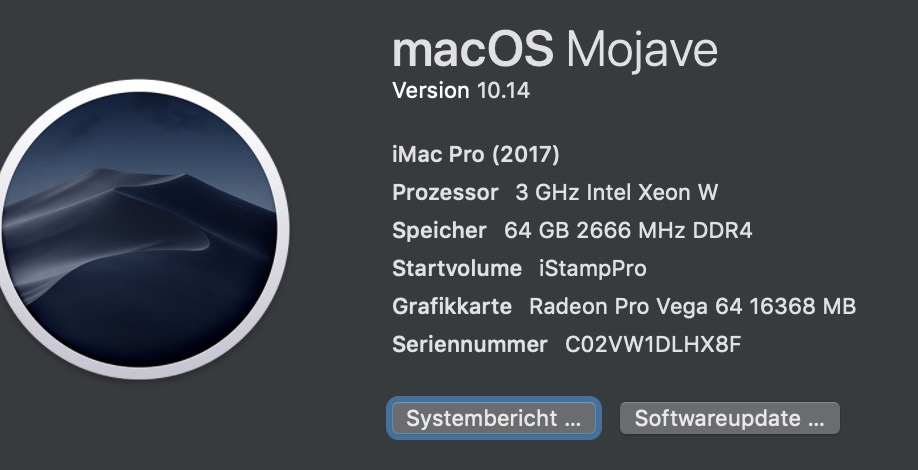918x470 pixels.
Task: Click the 10.14 version number
Action: click(502, 91)
